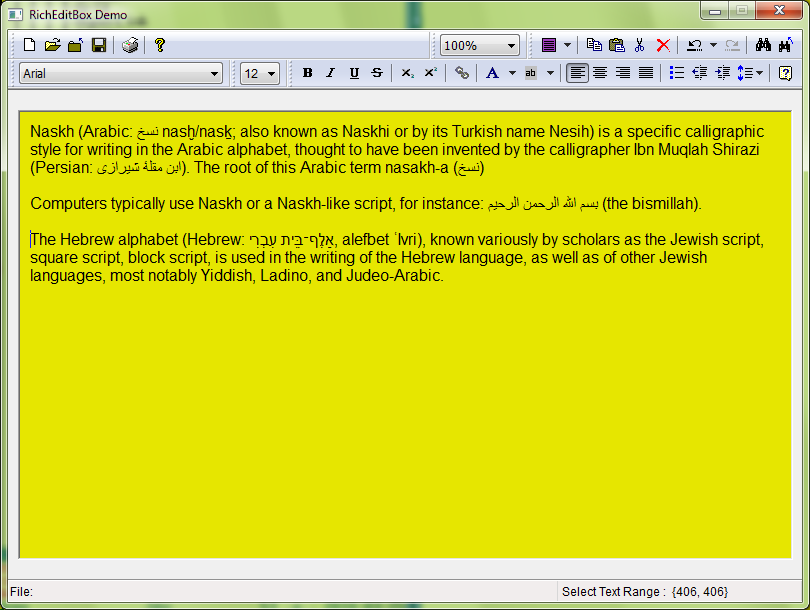Viewport: 810px width, 610px height.
Task: Open the font color dropdown arrow
Action: pyautogui.click(x=512, y=73)
